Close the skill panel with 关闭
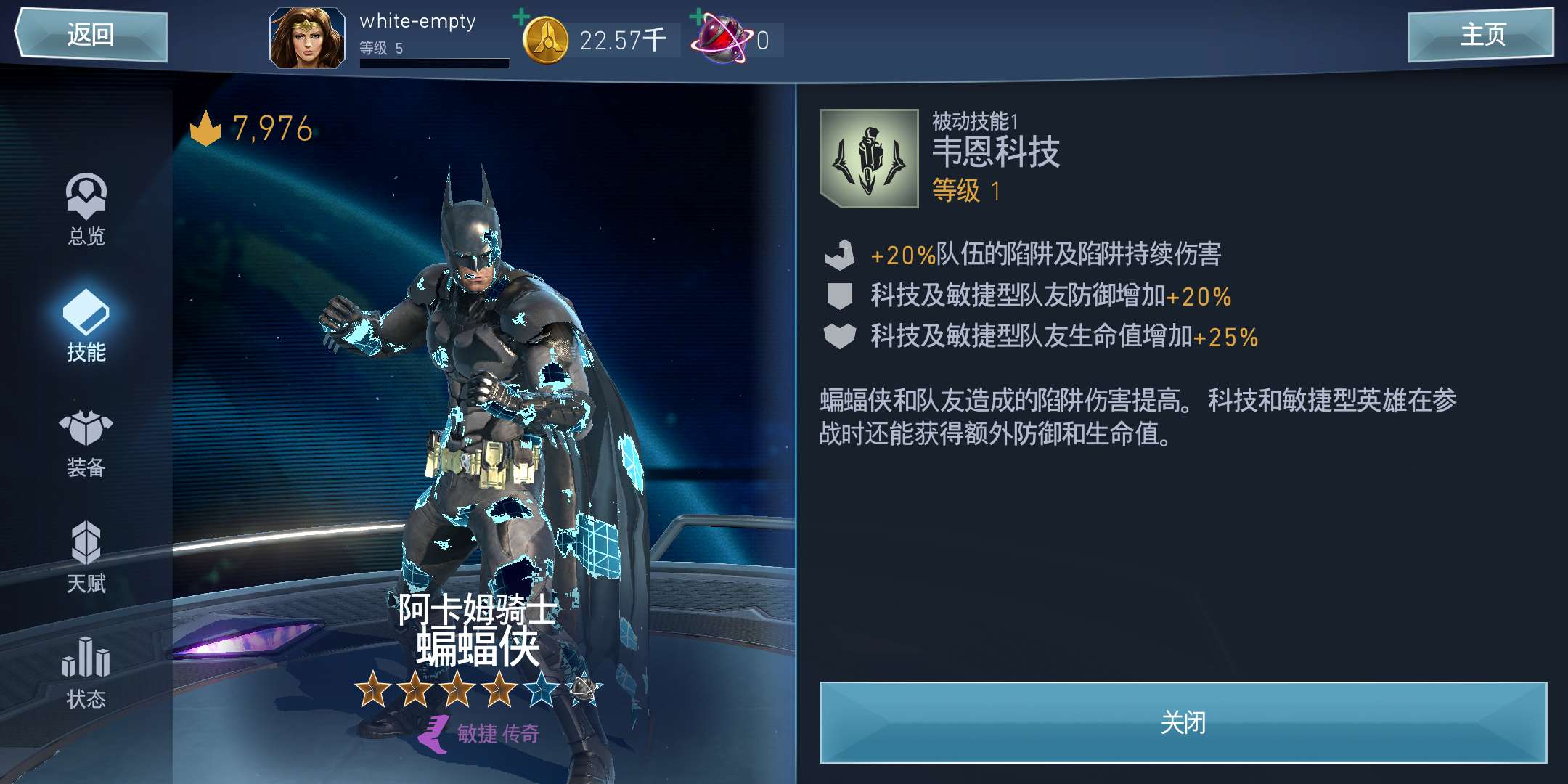This screenshot has height=784, width=1568. point(1183,722)
